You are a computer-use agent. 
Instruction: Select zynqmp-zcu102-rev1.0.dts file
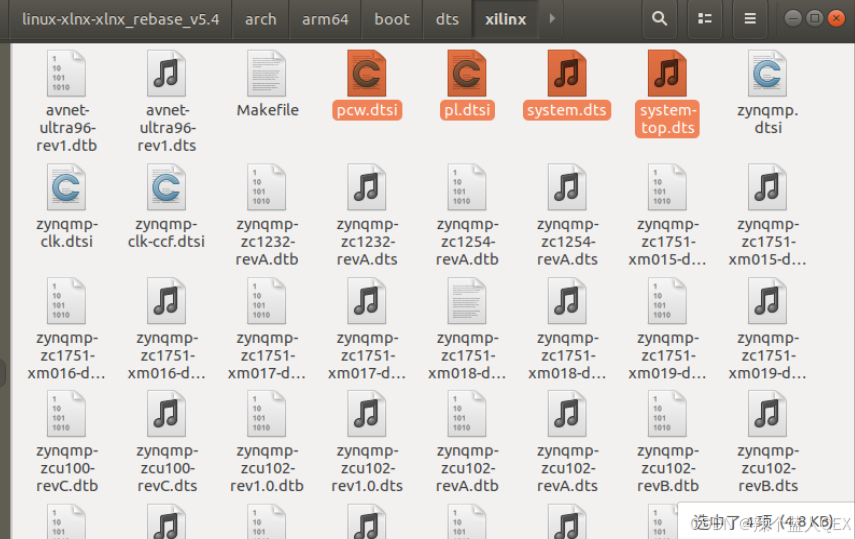[367, 442]
